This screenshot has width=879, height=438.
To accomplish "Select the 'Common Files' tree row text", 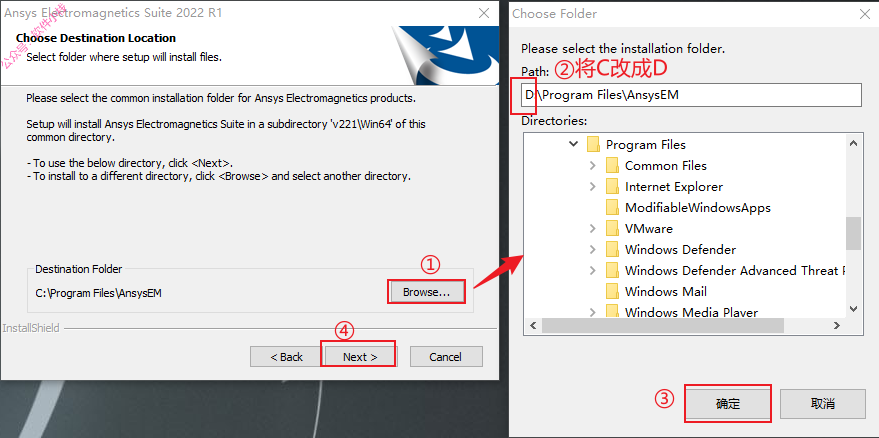I will 666,165.
